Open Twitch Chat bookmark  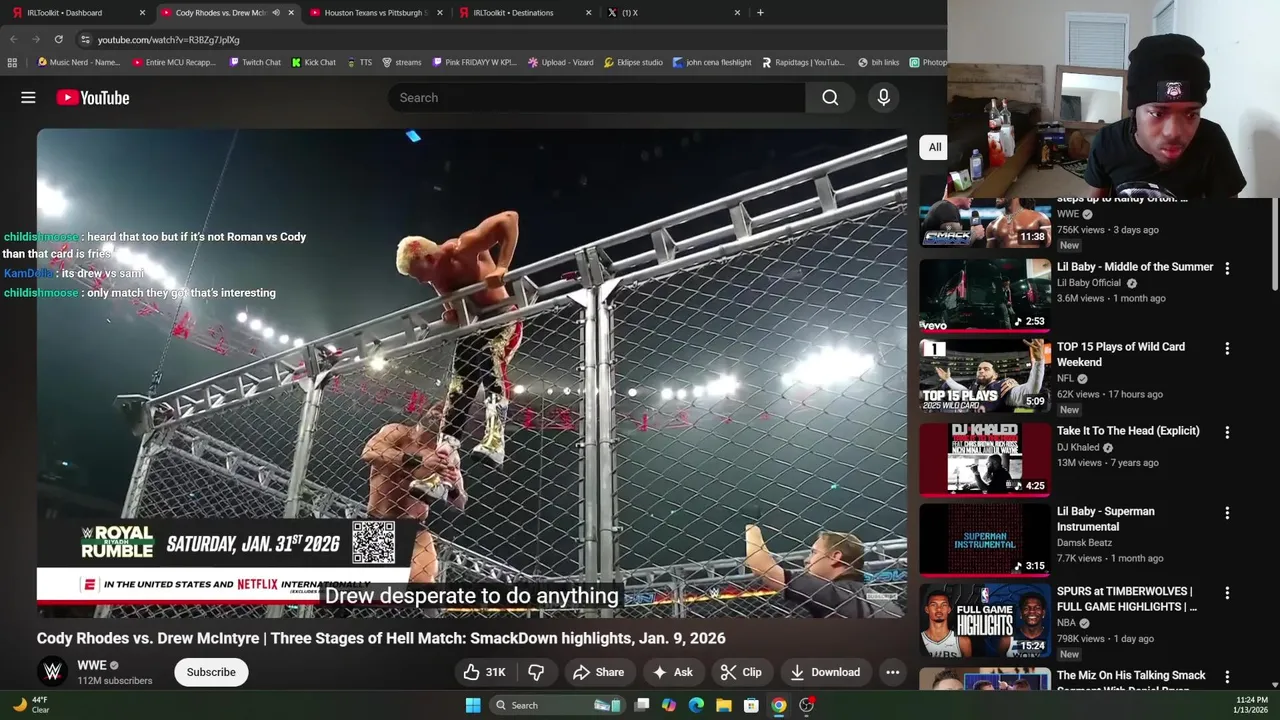click(255, 62)
